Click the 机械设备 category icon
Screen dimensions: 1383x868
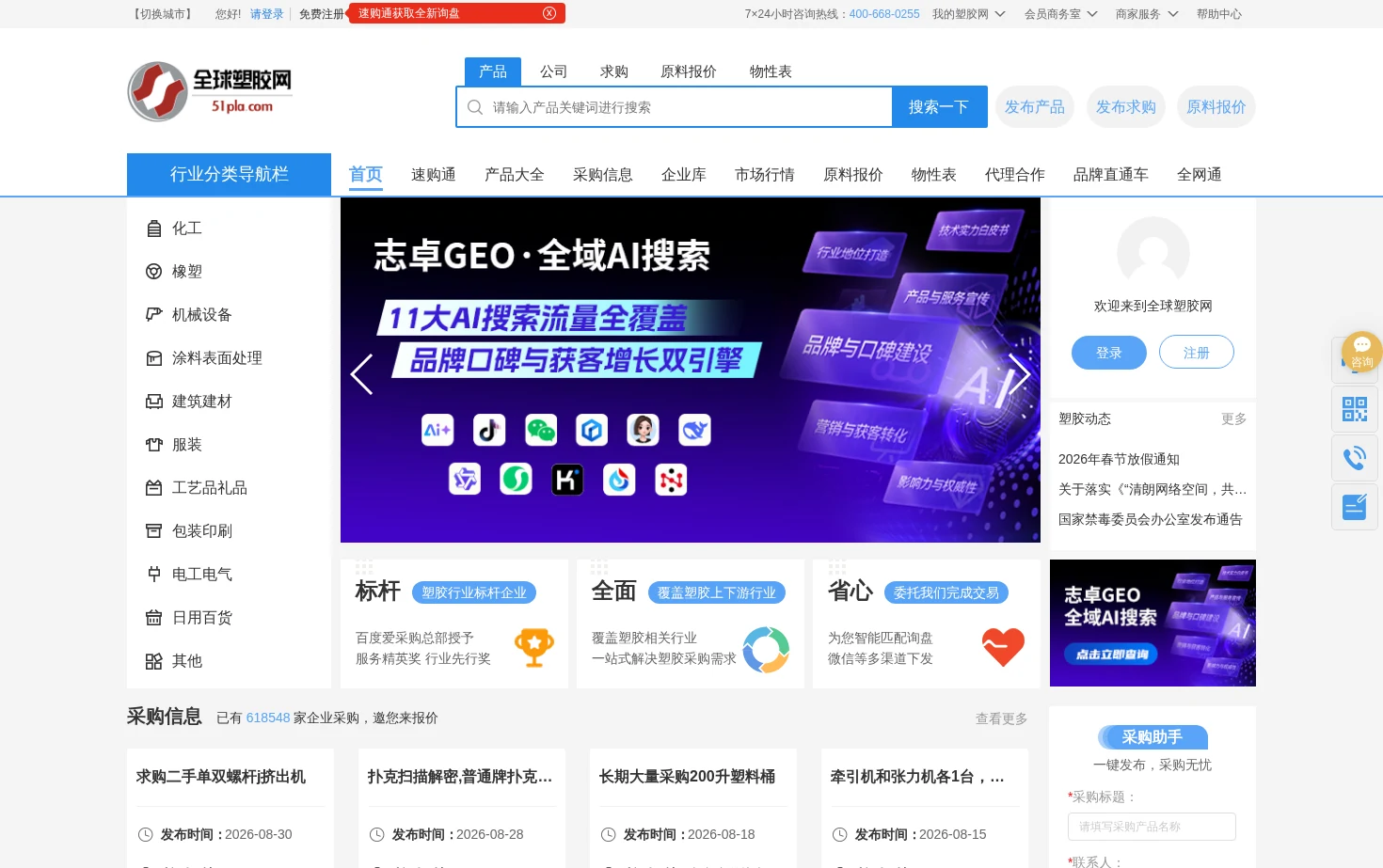[154, 315]
